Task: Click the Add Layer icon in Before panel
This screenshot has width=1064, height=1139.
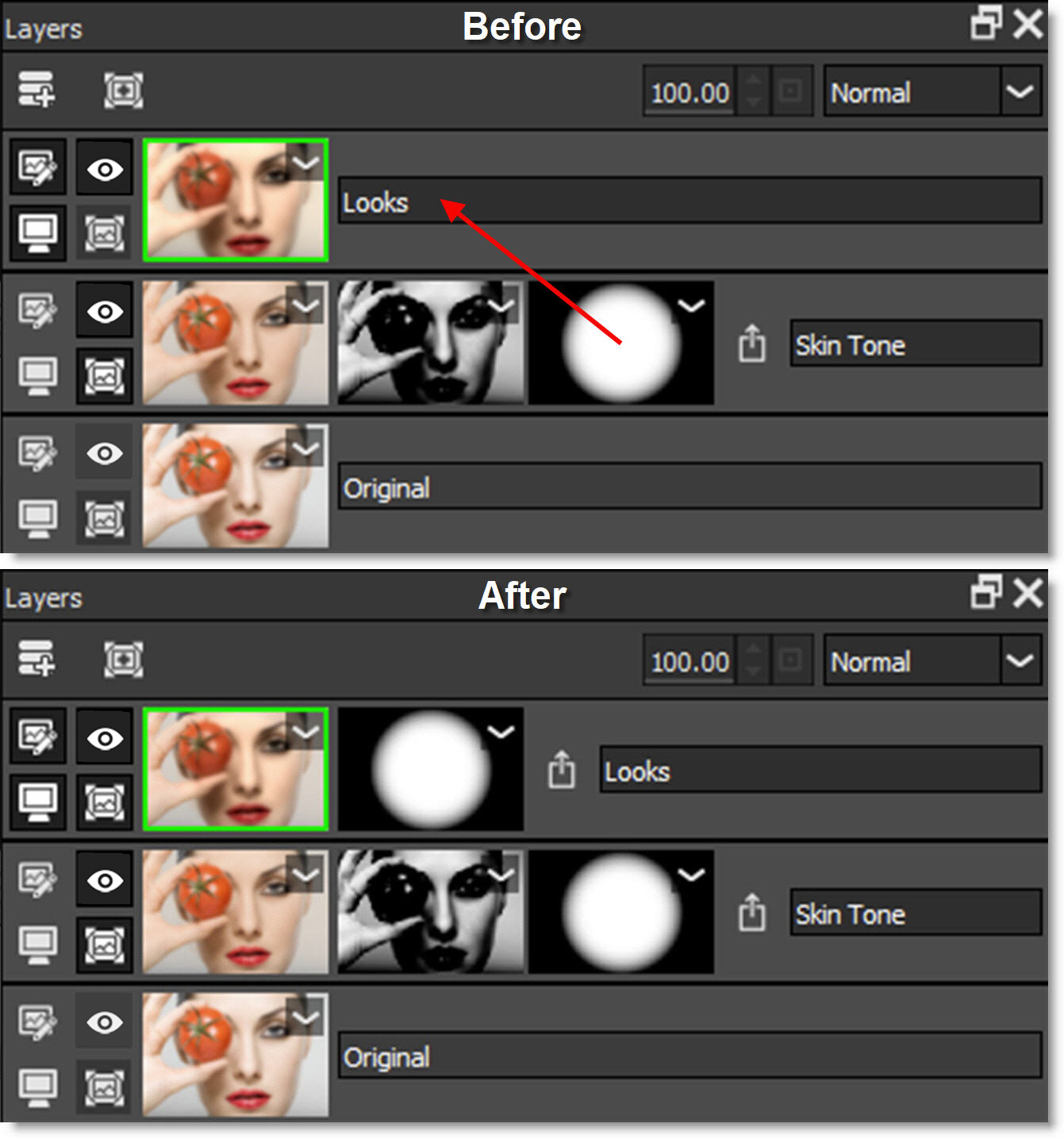Action: point(36,90)
